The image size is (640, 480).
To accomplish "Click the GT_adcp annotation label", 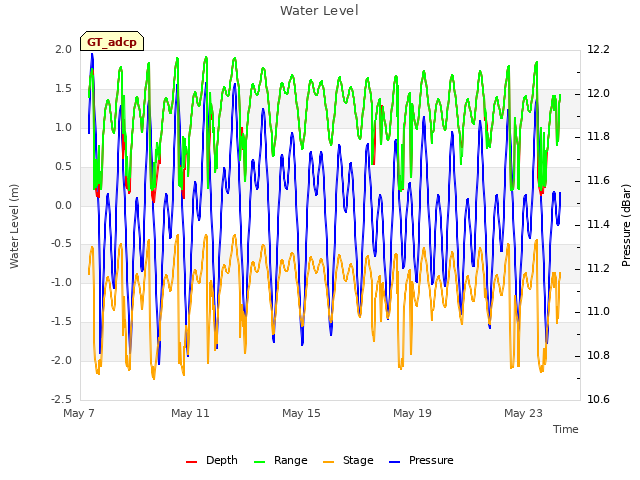I will tap(112, 41).
